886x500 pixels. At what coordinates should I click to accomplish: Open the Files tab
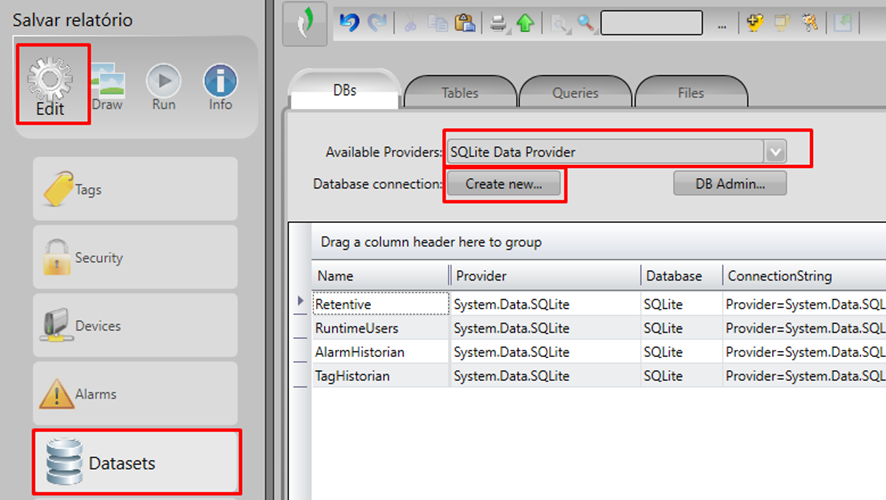click(690, 93)
